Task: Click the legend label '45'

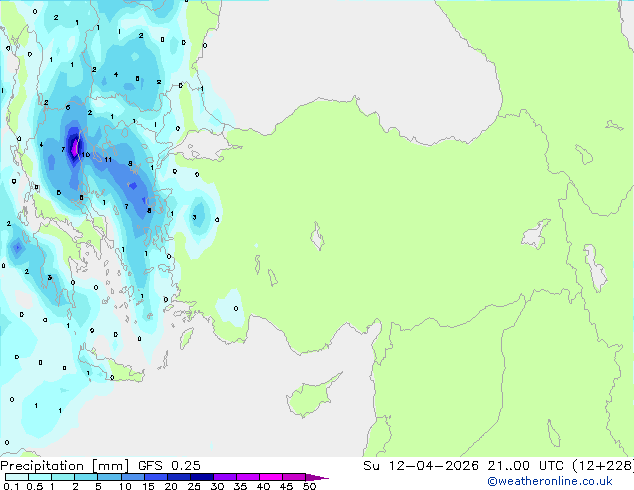Action: point(286,486)
